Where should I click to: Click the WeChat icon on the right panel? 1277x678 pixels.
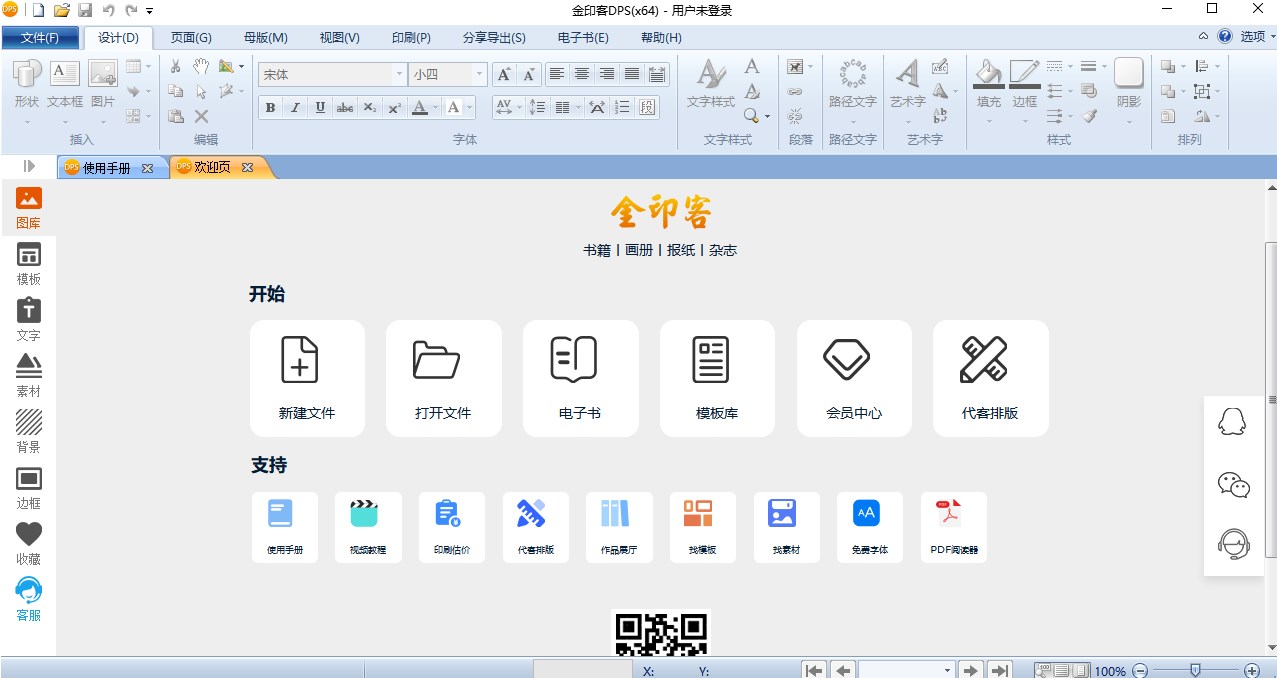(1233, 485)
